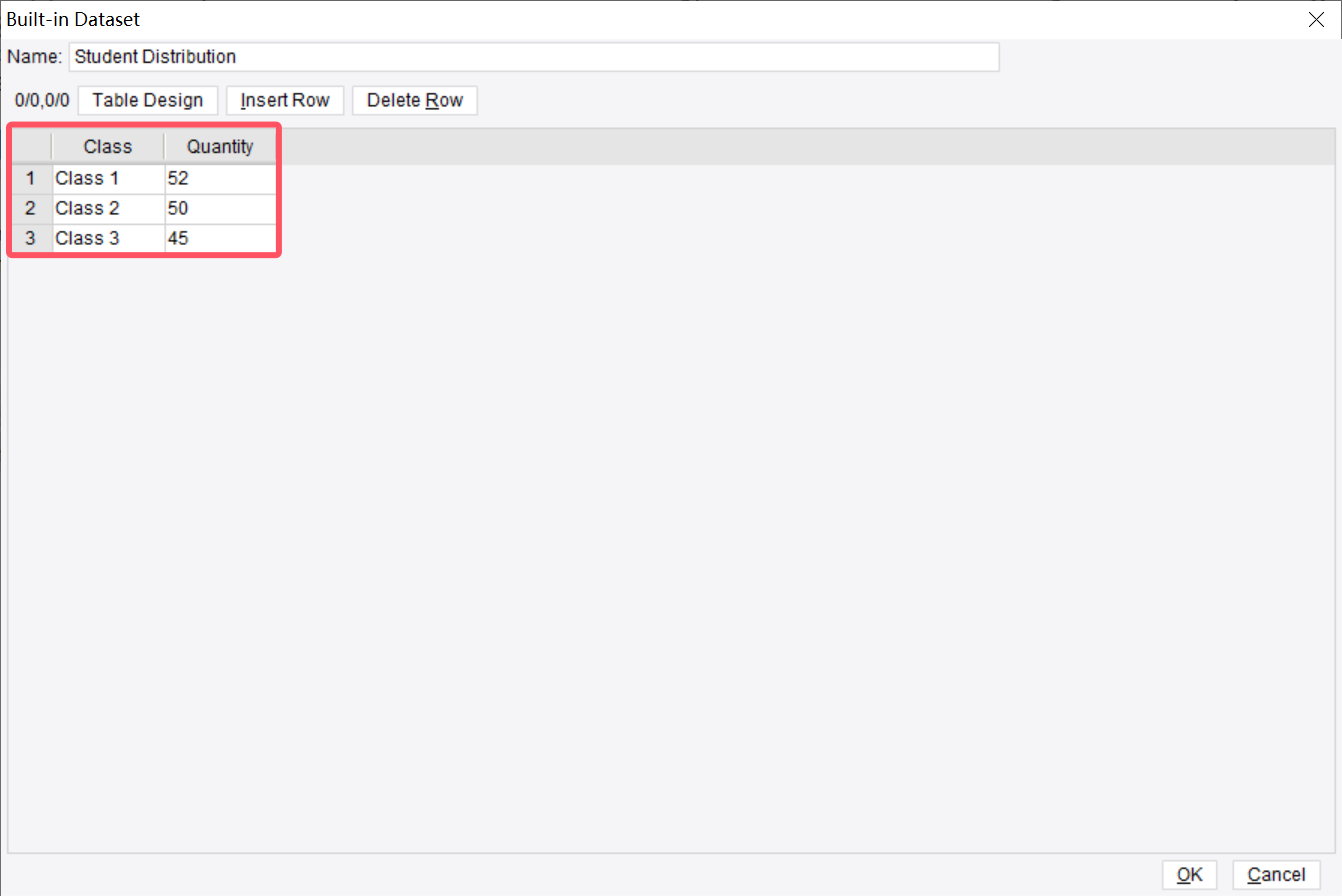The height and width of the screenshot is (896, 1342).
Task: Click Cancel to discard changes
Action: 1277,874
